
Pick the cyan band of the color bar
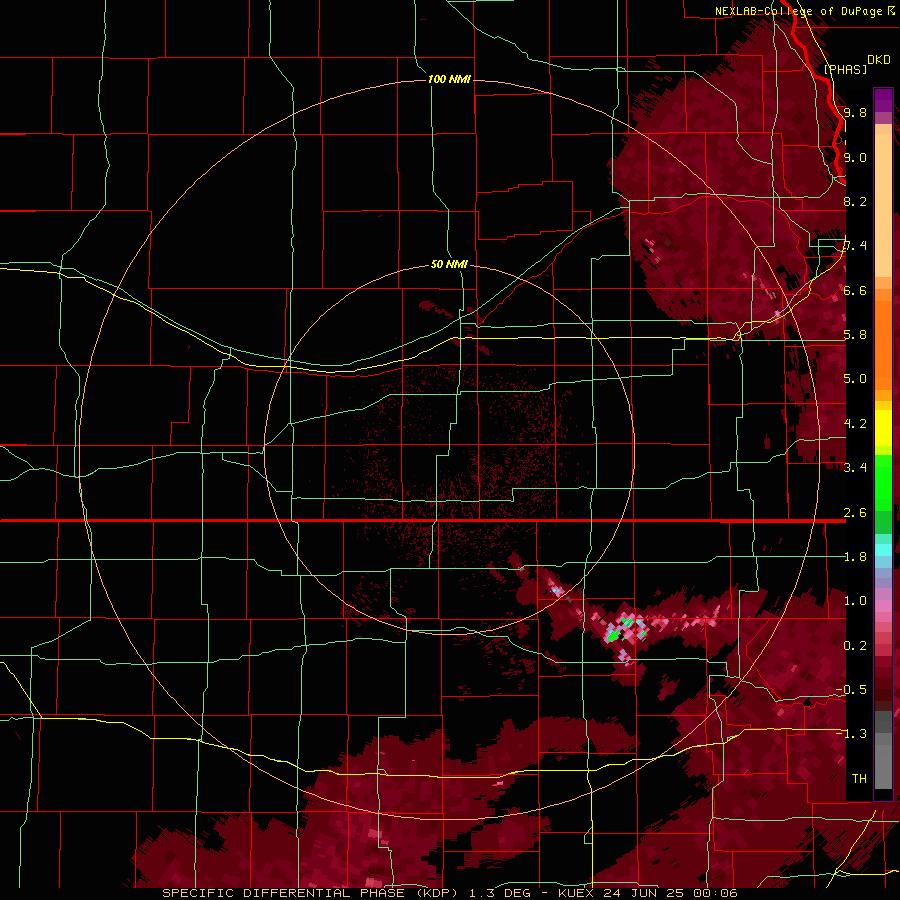pyautogui.click(x=883, y=550)
